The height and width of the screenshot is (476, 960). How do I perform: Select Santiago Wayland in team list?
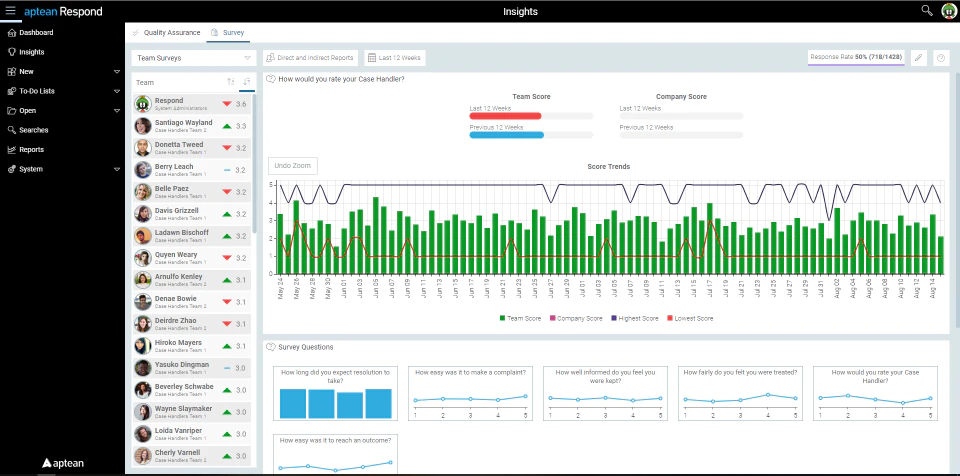point(192,126)
